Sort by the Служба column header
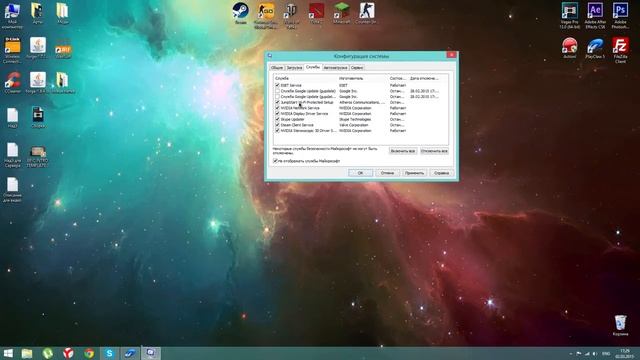640x360 pixels. point(306,78)
